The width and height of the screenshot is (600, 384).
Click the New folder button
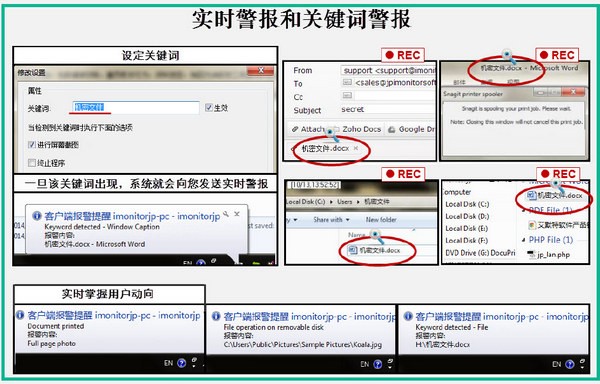click(381, 220)
